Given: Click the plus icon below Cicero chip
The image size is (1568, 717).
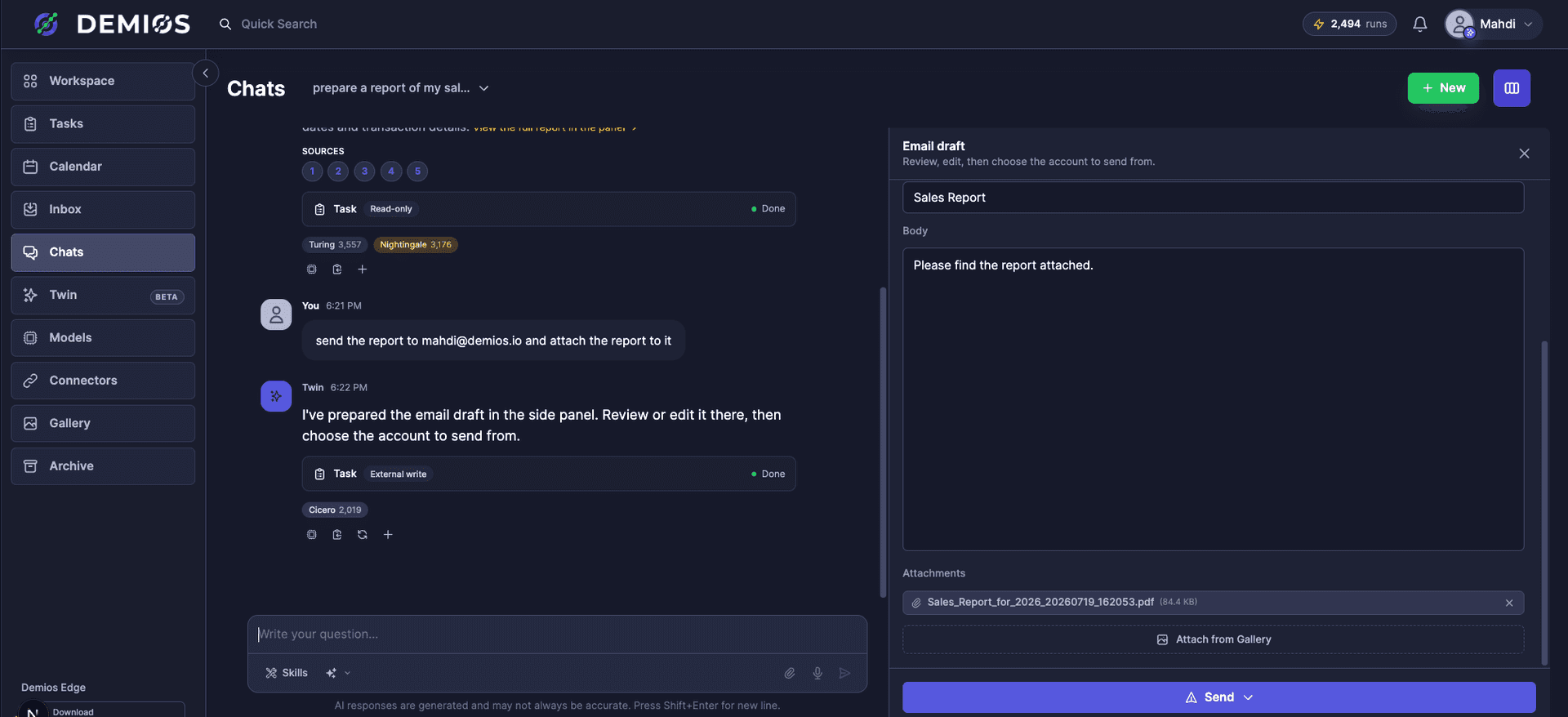Looking at the screenshot, I should click(388, 534).
